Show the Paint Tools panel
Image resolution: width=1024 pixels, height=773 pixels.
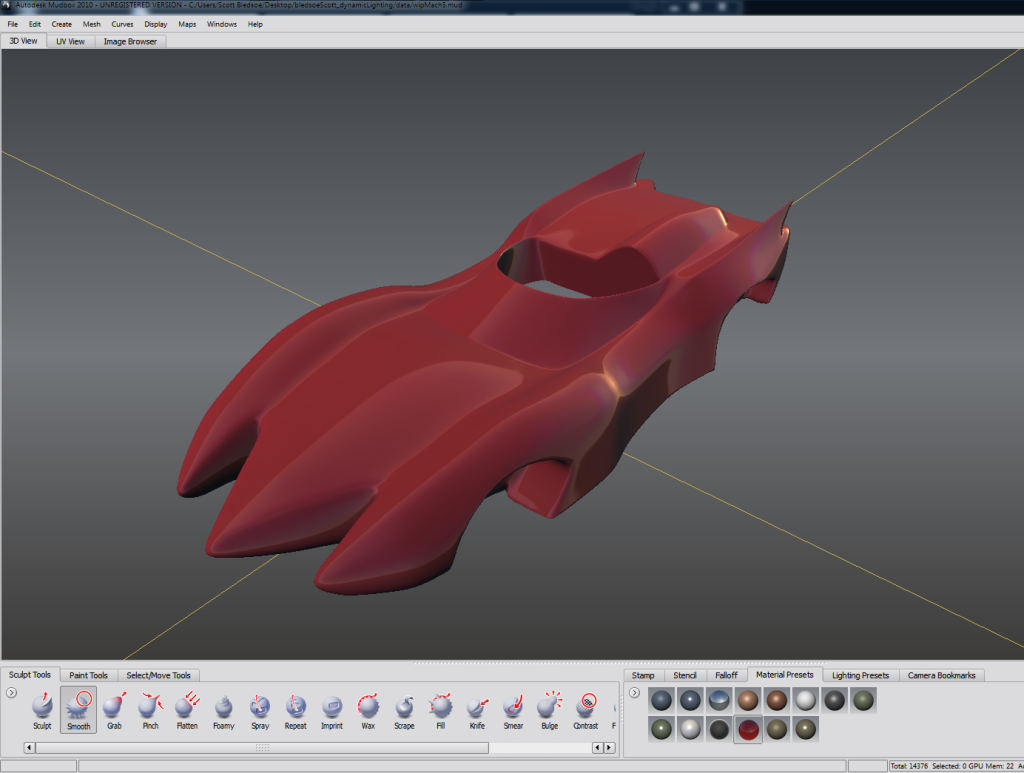tap(88, 675)
